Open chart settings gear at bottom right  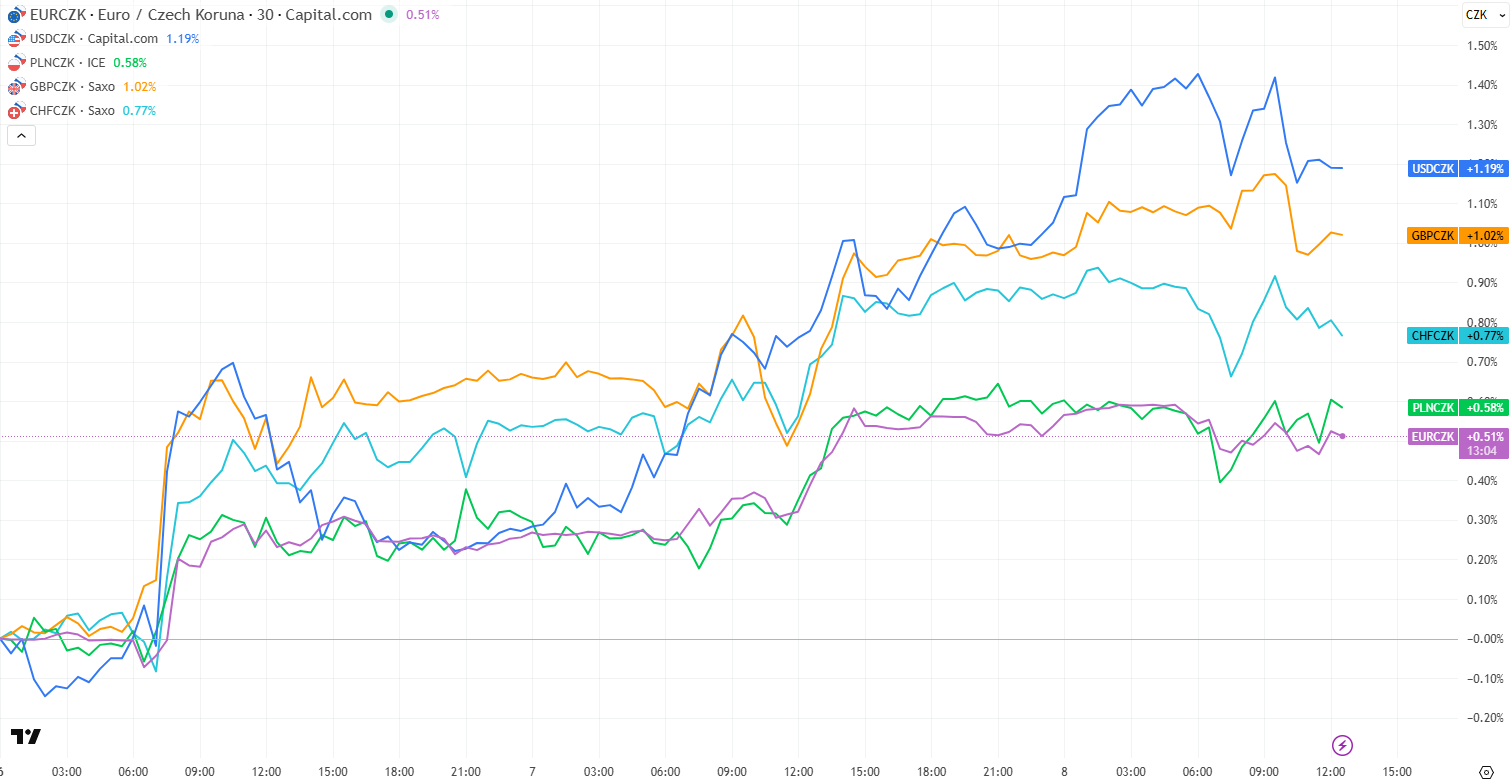pos(1484,771)
